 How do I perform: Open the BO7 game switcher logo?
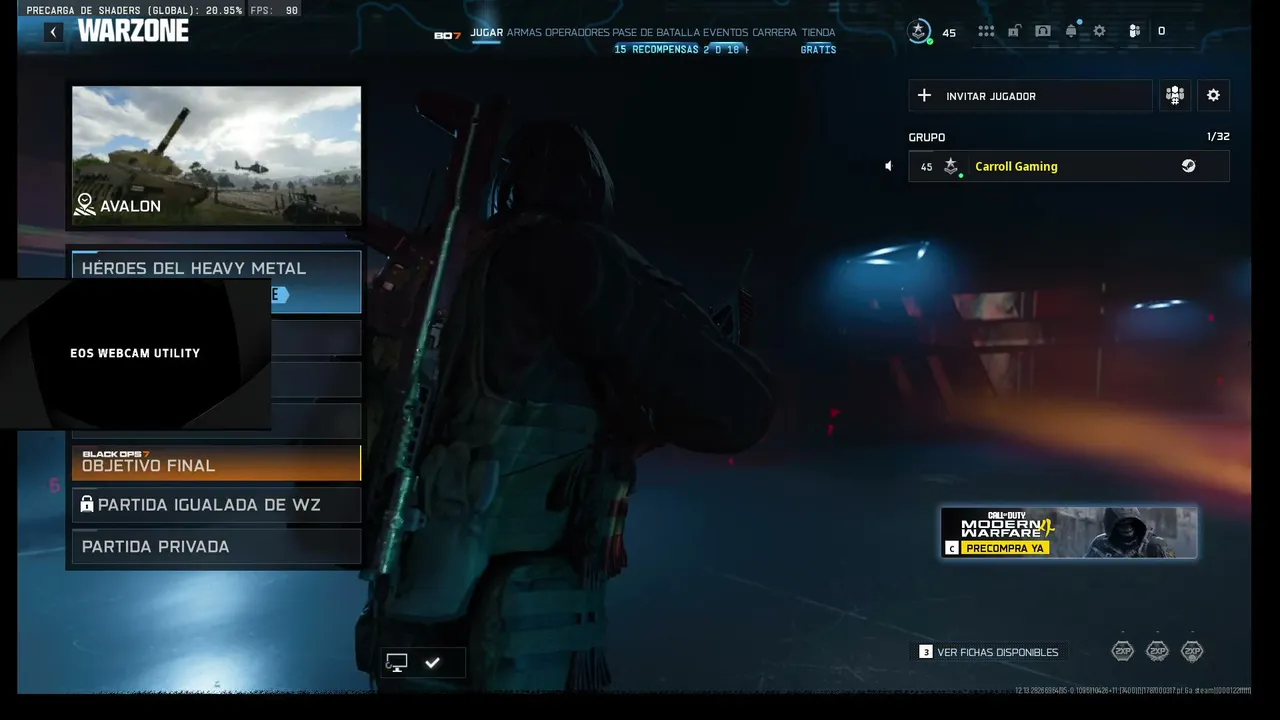click(447, 35)
